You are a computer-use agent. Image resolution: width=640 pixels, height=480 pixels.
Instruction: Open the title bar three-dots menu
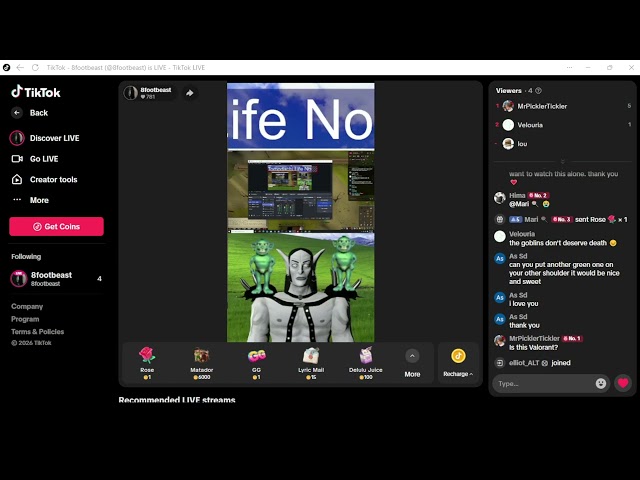(x=569, y=67)
